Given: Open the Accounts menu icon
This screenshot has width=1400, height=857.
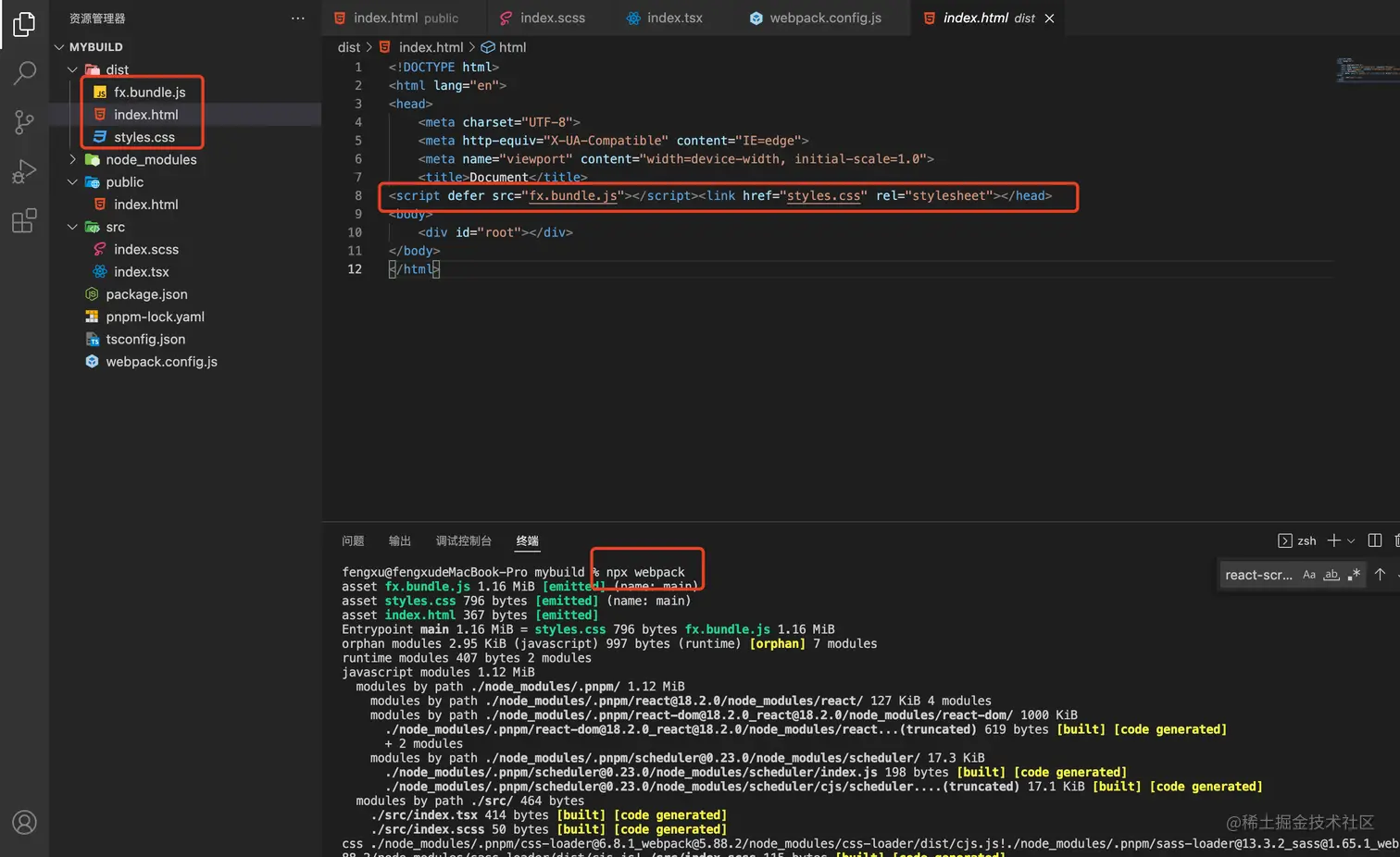Looking at the screenshot, I should [x=24, y=822].
